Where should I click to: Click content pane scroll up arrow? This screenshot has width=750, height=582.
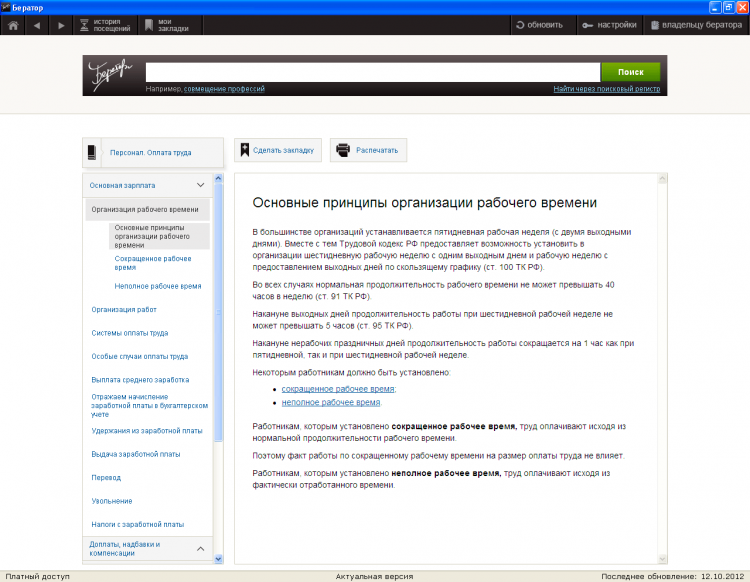[662, 179]
